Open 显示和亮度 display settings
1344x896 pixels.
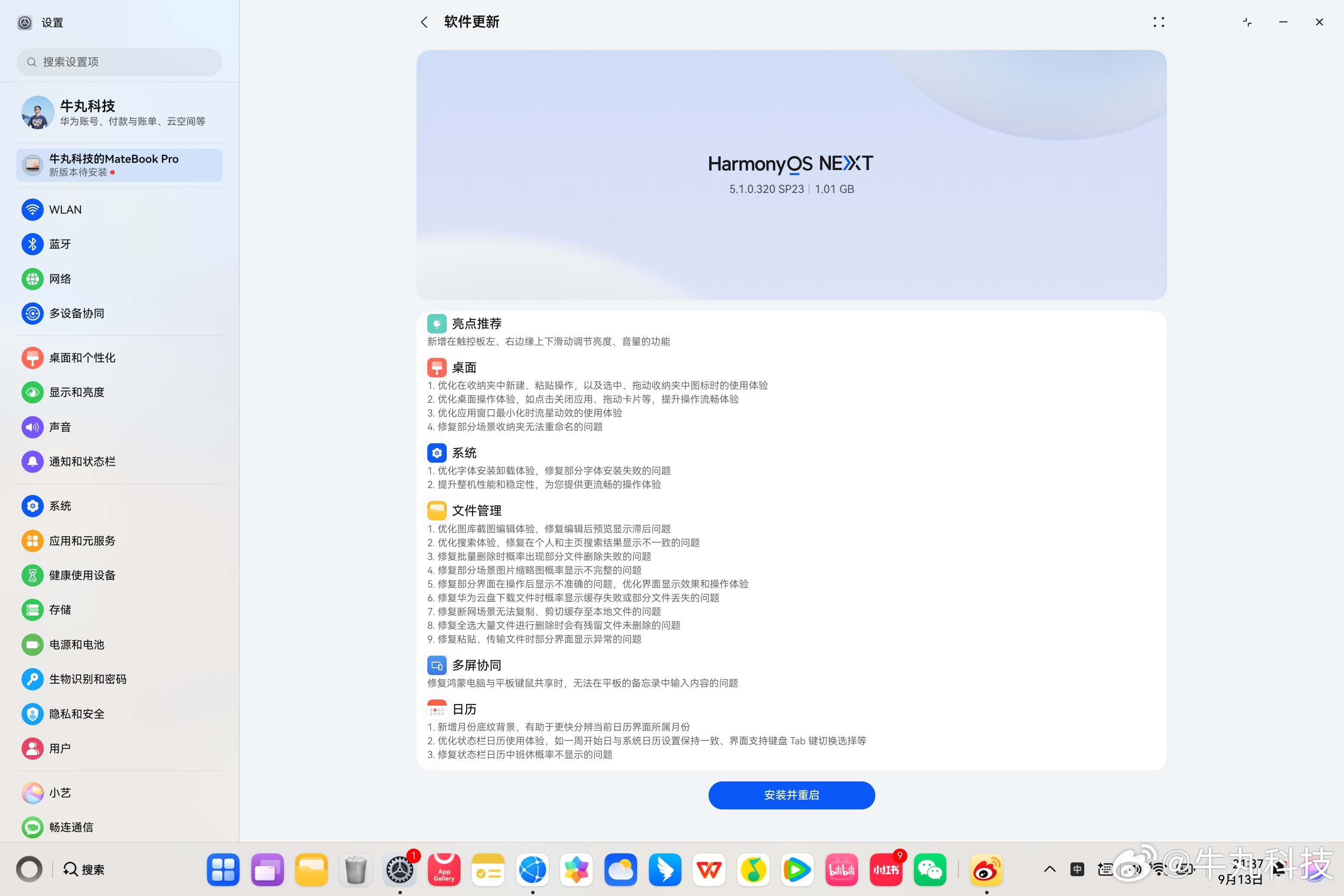click(x=119, y=392)
